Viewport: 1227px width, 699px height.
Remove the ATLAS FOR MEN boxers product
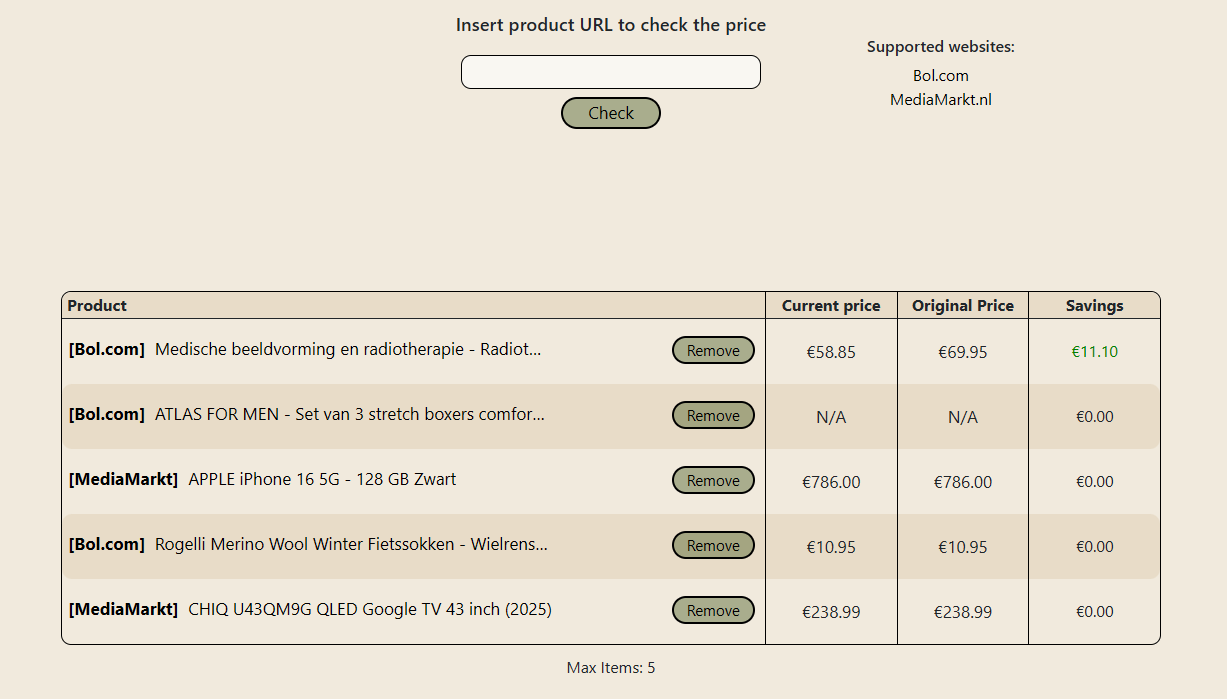(x=713, y=415)
